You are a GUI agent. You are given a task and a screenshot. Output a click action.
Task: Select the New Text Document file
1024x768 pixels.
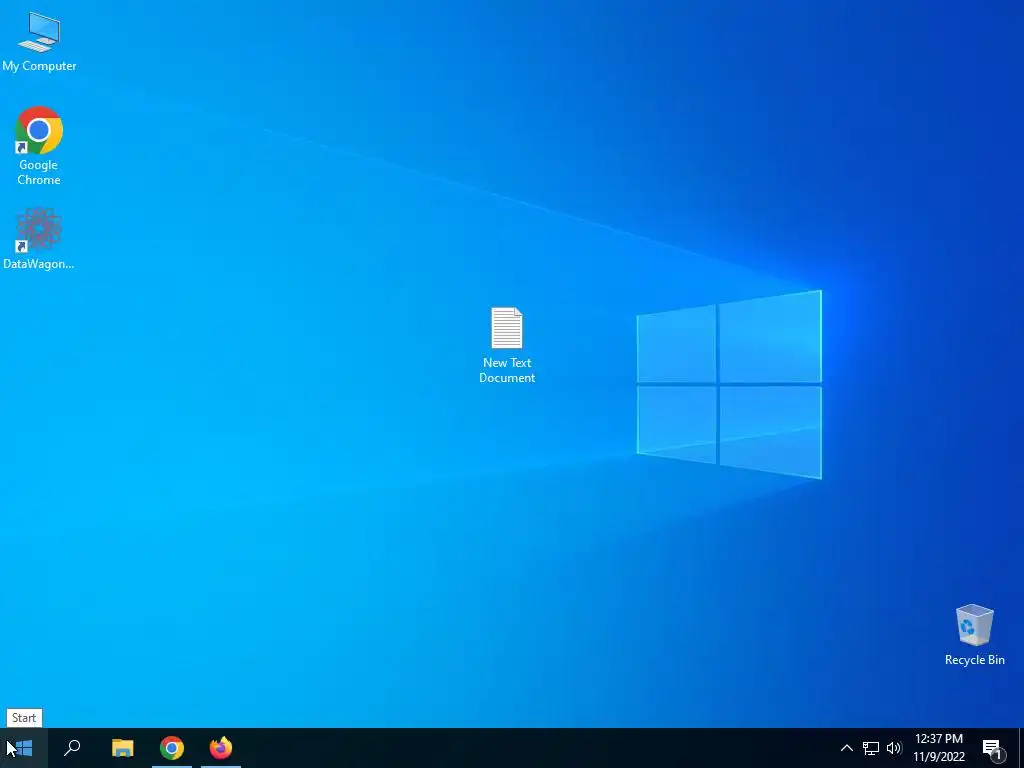pos(507,345)
